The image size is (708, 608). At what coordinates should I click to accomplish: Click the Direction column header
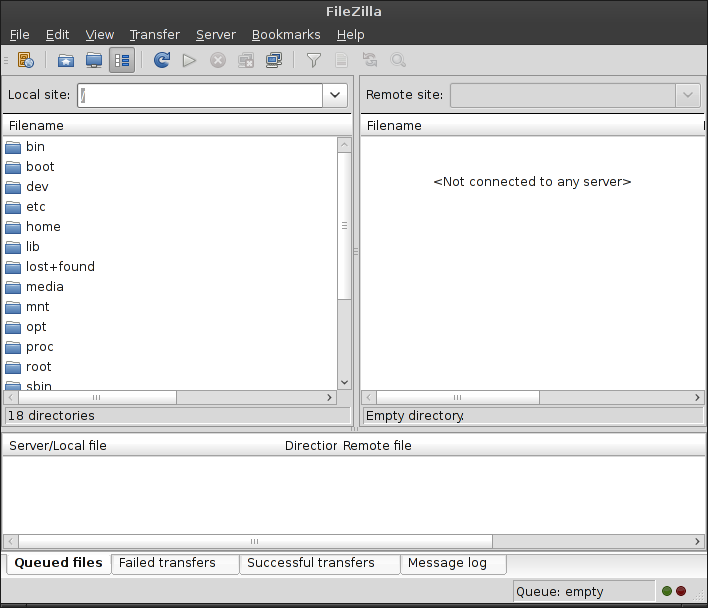click(311, 446)
